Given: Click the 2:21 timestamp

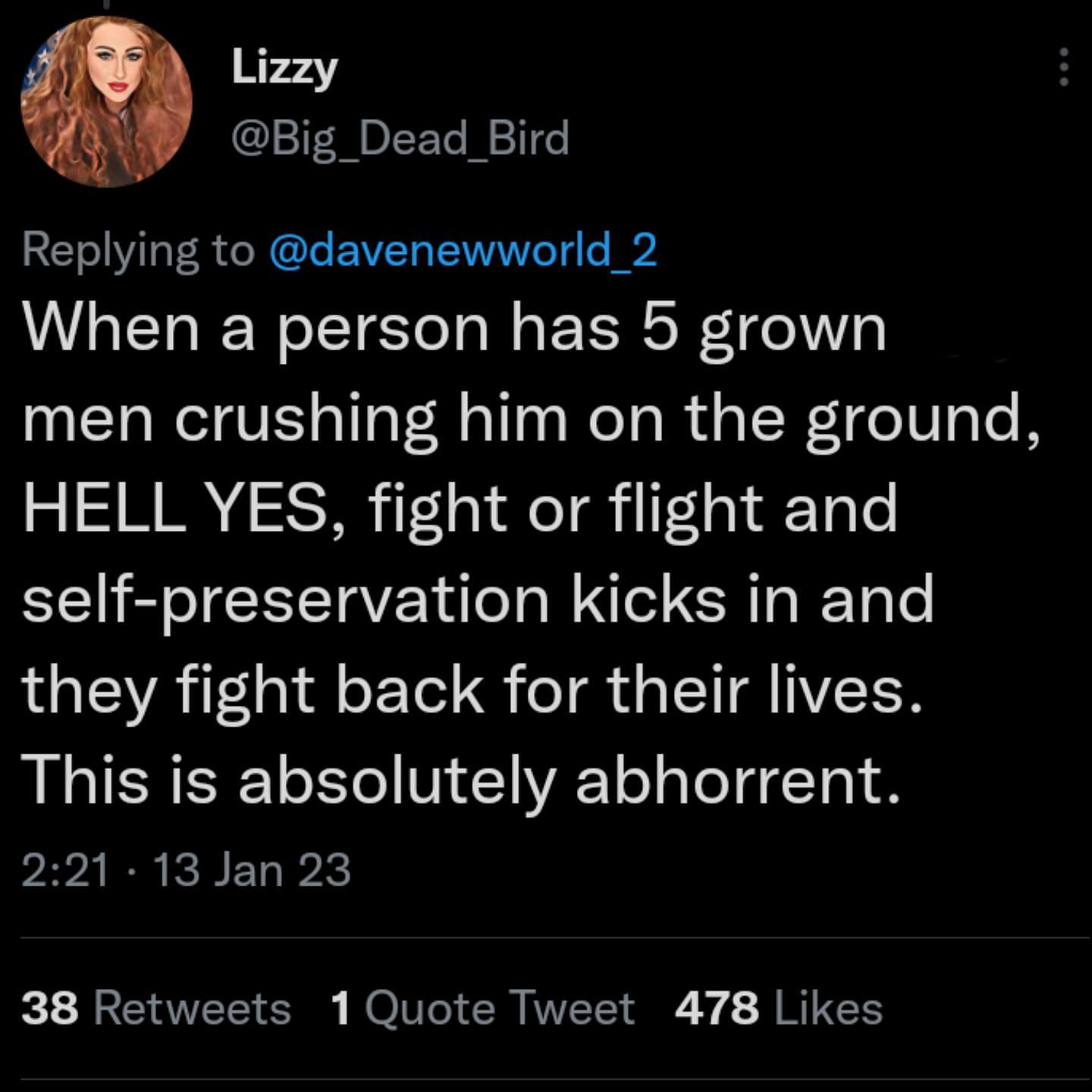Looking at the screenshot, I should click(x=66, y=870).
